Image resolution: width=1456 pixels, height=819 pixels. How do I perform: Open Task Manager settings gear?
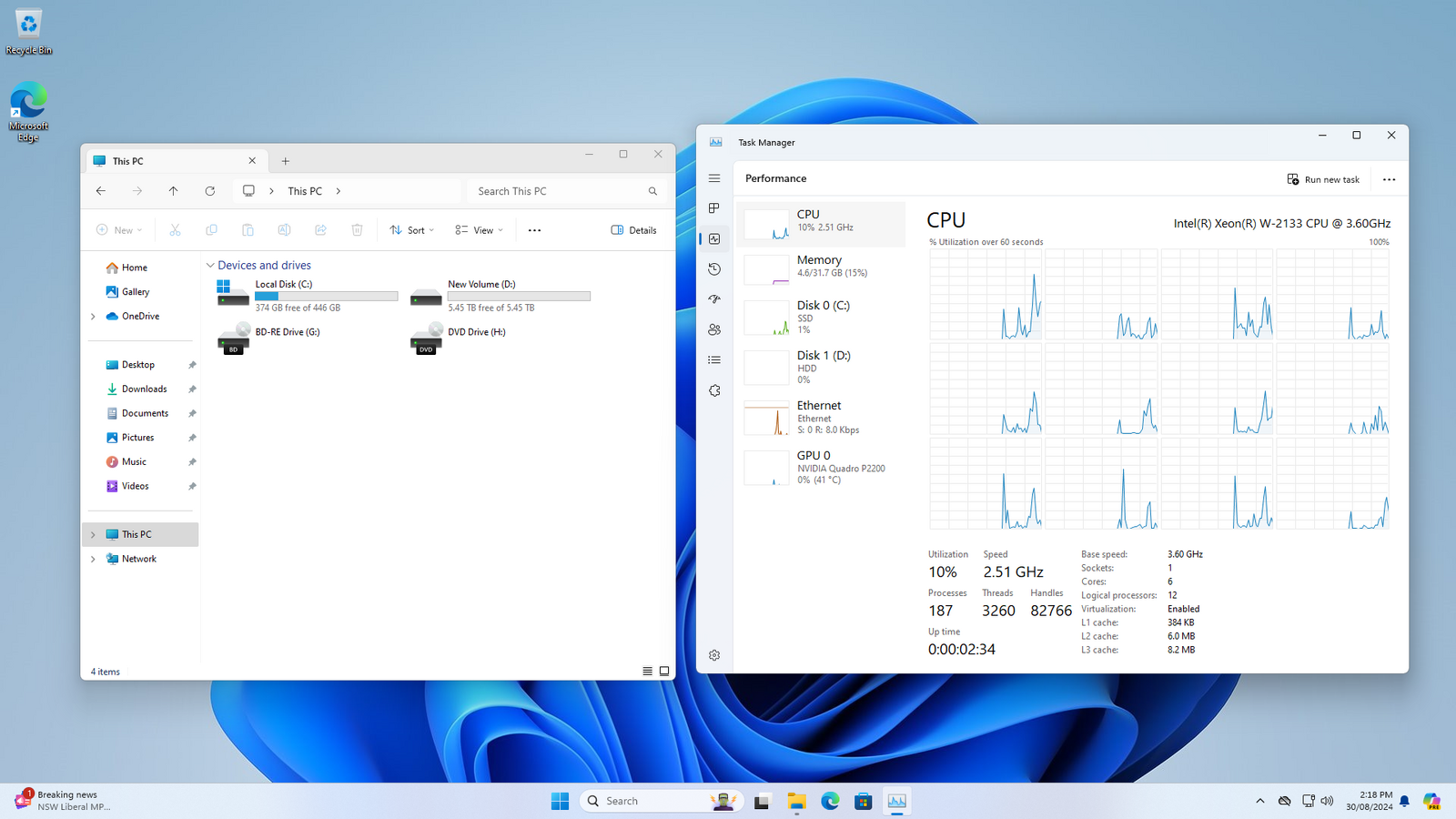pyautogui.click(x=714, y=655)
